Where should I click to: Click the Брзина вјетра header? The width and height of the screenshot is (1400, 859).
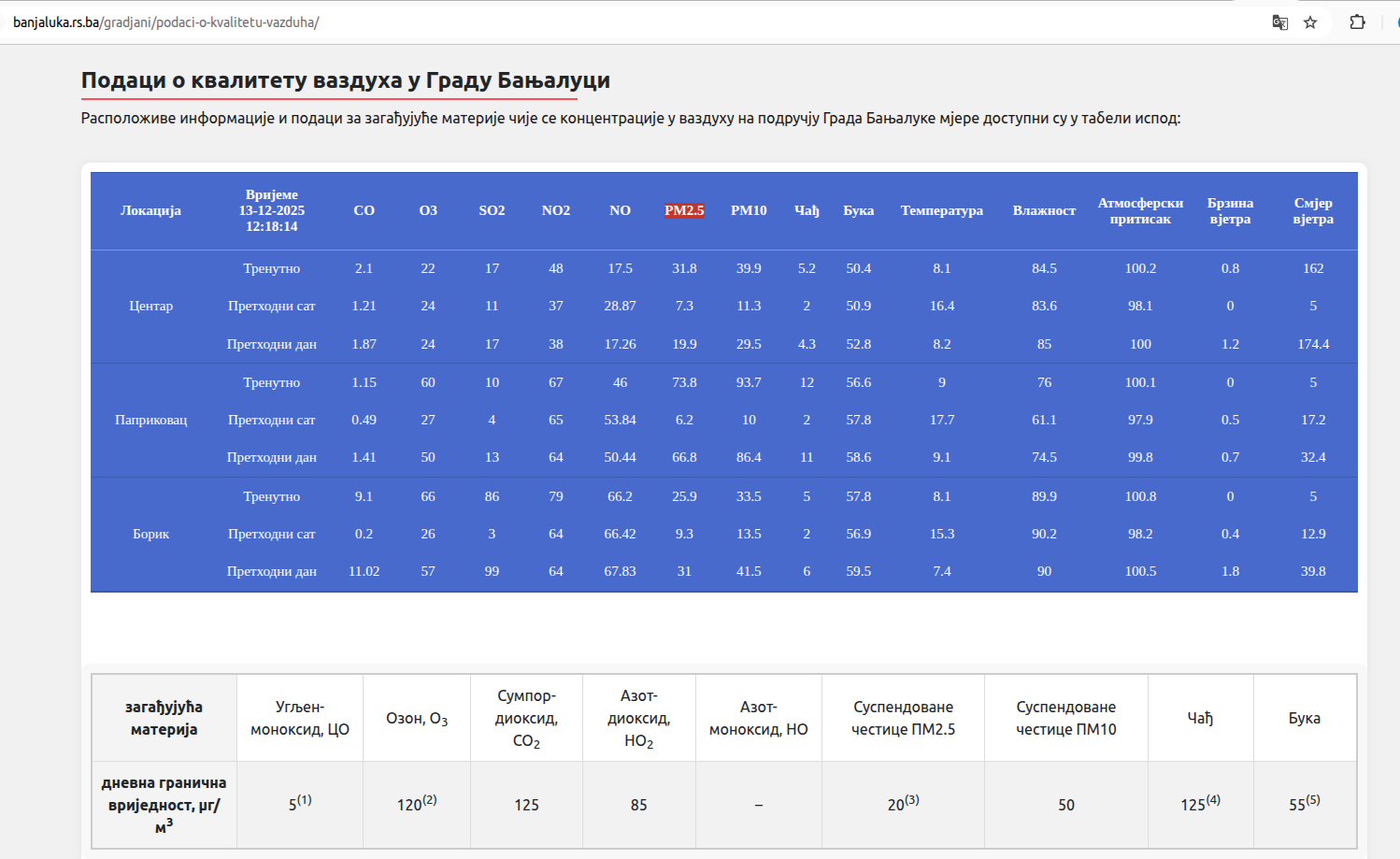coord(1230,210)
